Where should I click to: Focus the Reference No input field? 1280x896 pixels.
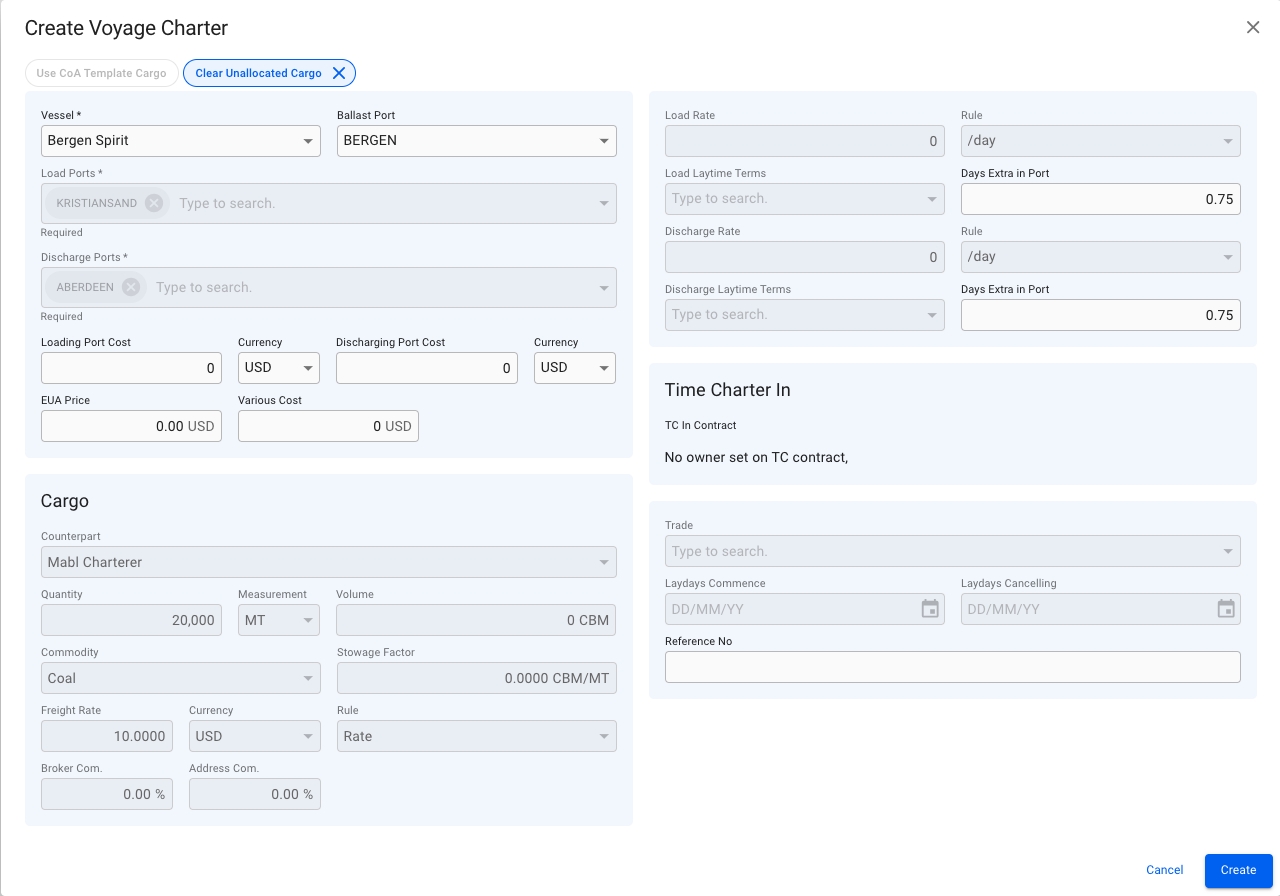pyautogui.click(x=952, y=667)
